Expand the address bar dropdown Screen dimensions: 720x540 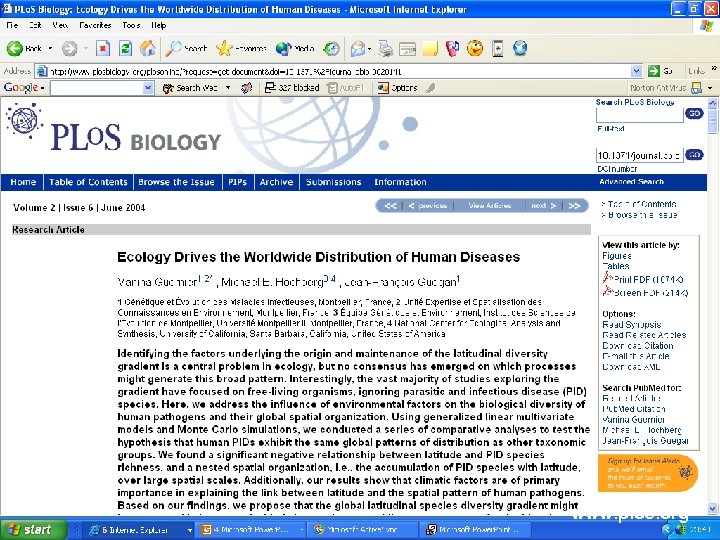coord(636,71)
